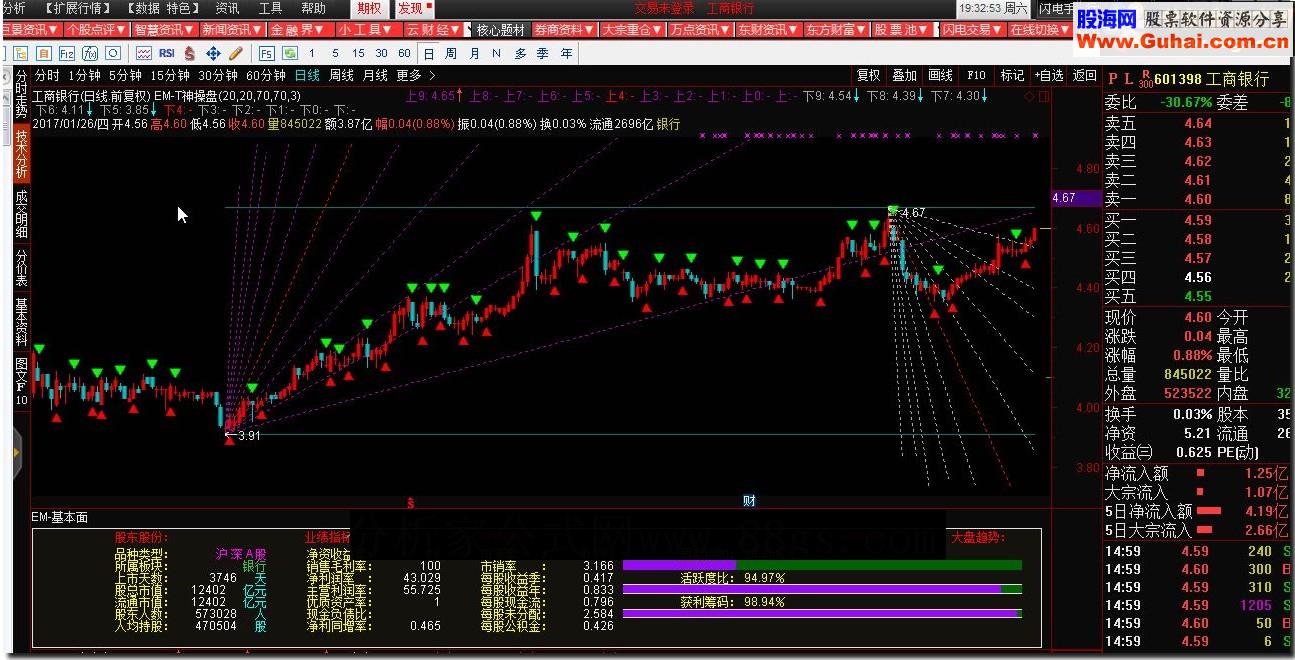Open the 股票池 dropdown

[x=902, y=30]
